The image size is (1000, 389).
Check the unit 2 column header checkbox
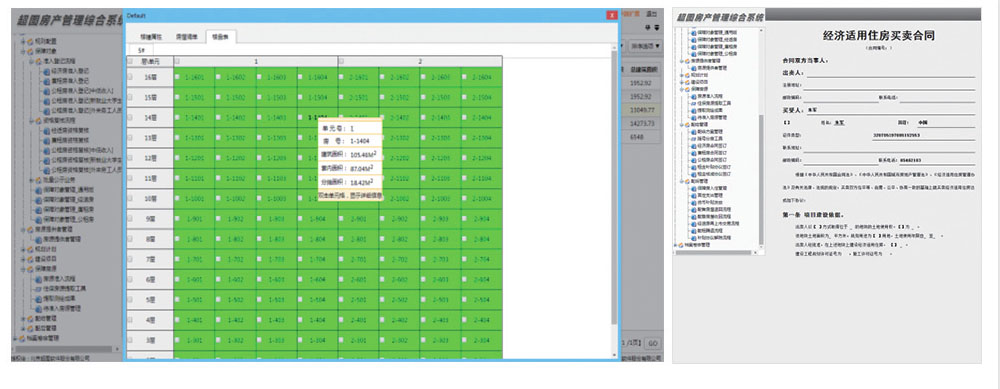pyautogui.click(x=341, y=61)
